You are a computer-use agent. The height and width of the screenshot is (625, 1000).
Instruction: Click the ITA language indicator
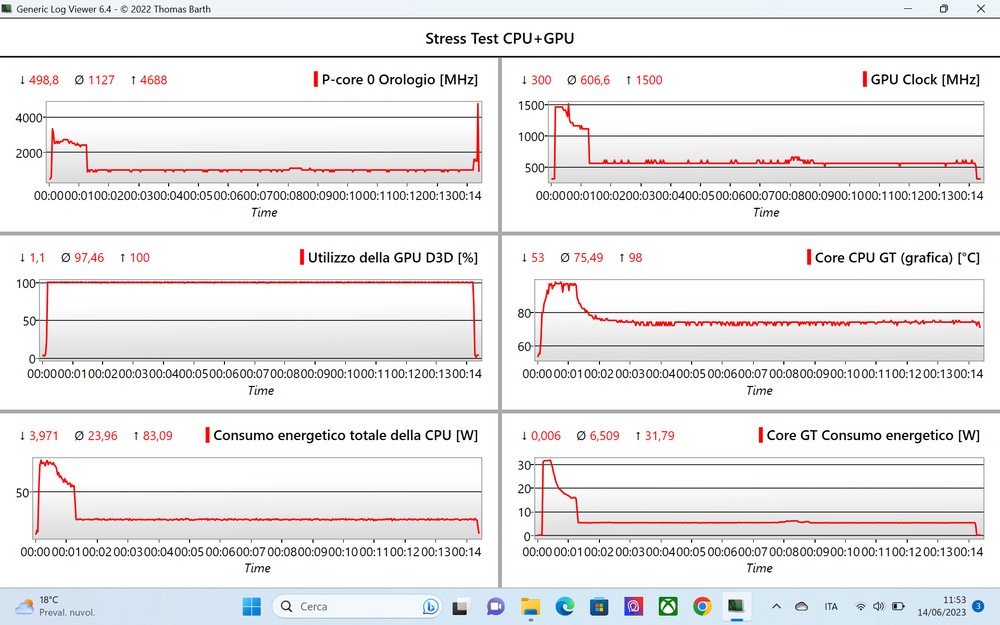tap(831, 606)
